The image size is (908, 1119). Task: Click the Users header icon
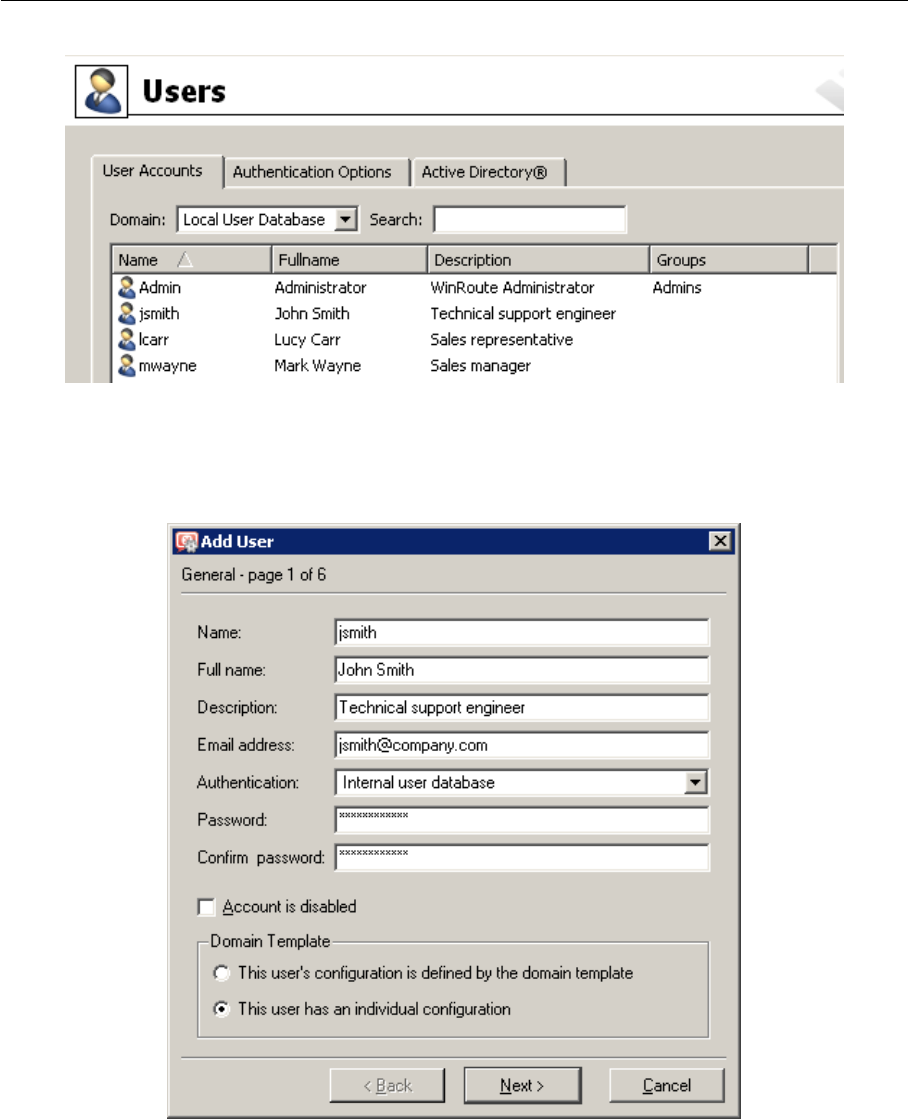click(101, 91)
